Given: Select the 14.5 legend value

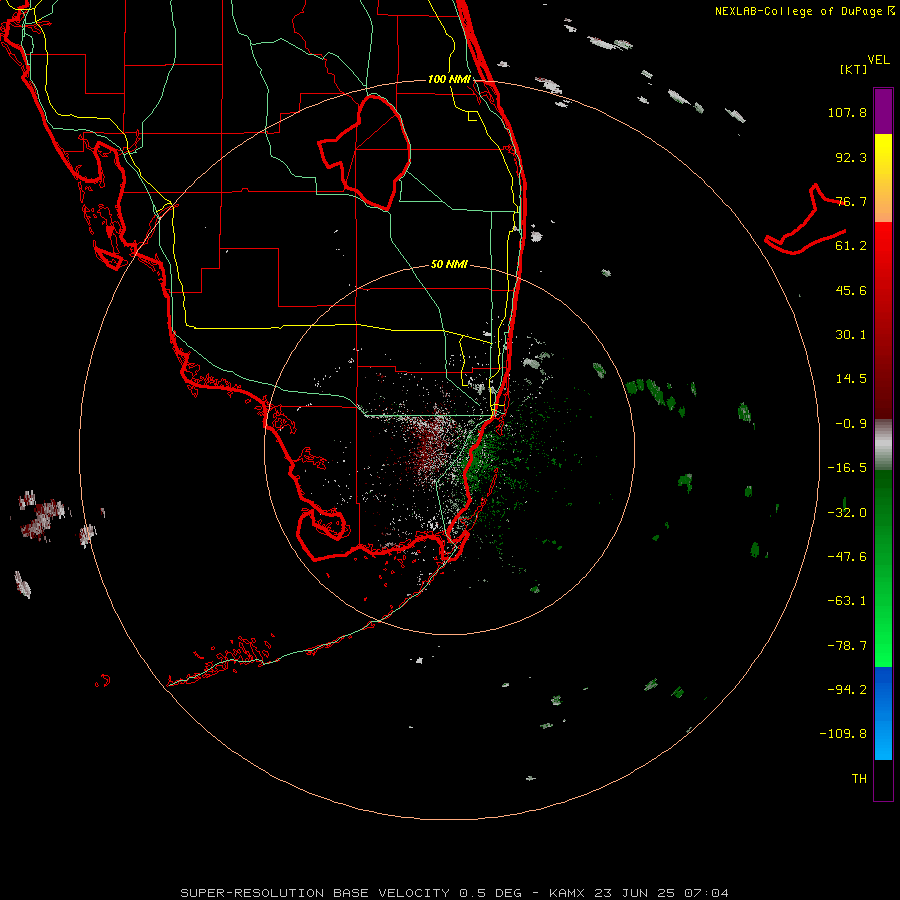Looking at the screenshot, I should pyautogui.click(x=851, y=379).
